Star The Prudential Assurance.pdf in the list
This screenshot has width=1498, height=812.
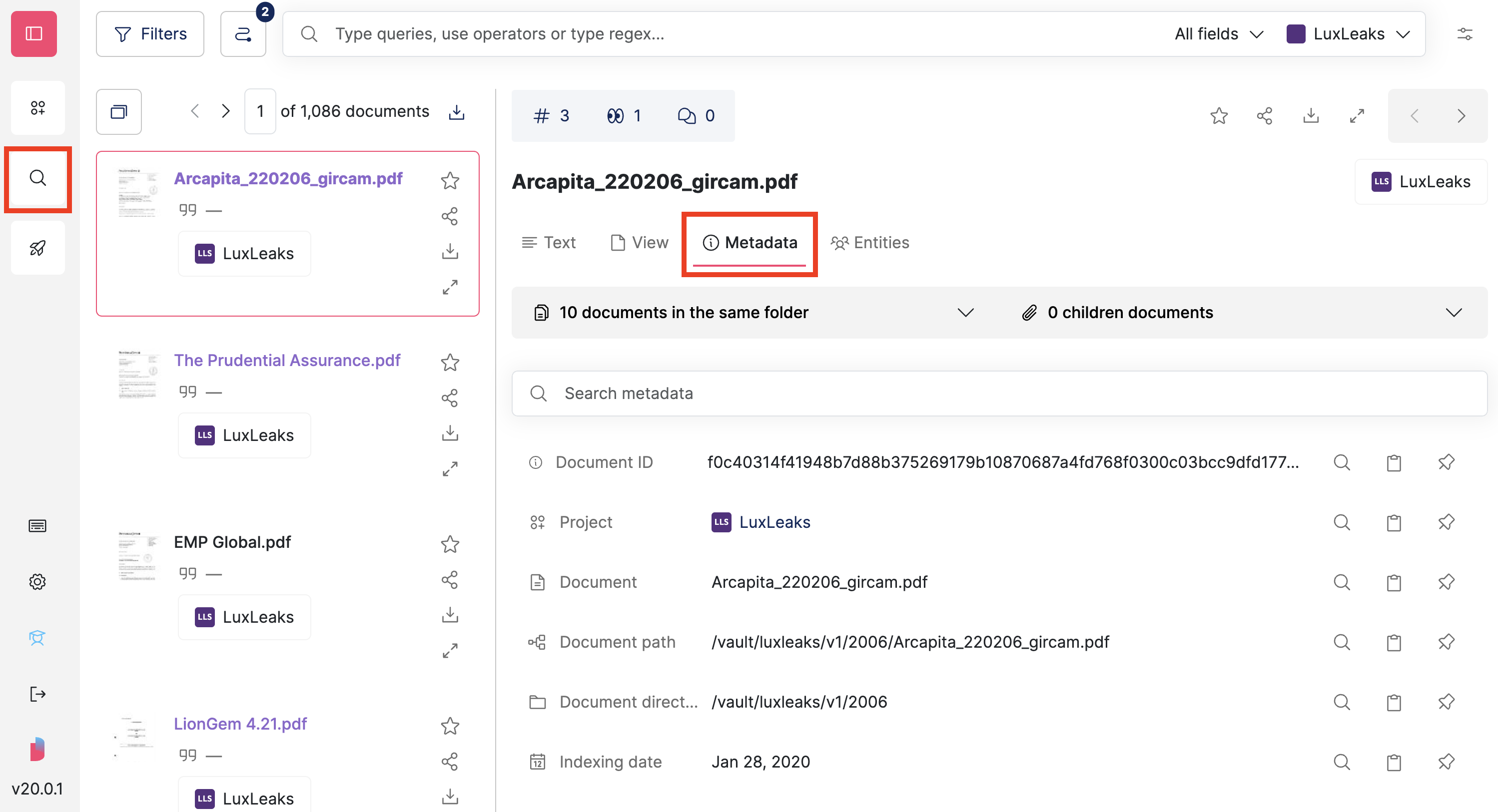450,362
